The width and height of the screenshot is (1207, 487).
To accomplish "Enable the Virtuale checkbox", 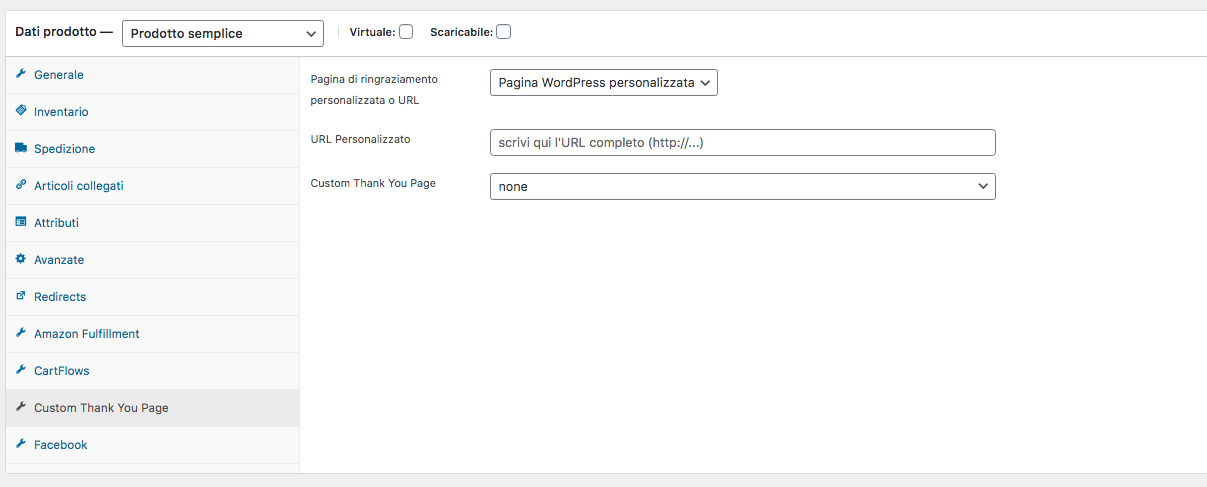I will tap(406, 32).
